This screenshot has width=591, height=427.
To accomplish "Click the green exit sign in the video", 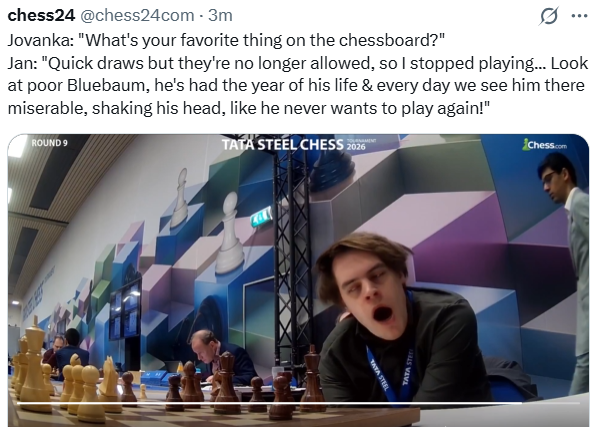I will [261, 216].
